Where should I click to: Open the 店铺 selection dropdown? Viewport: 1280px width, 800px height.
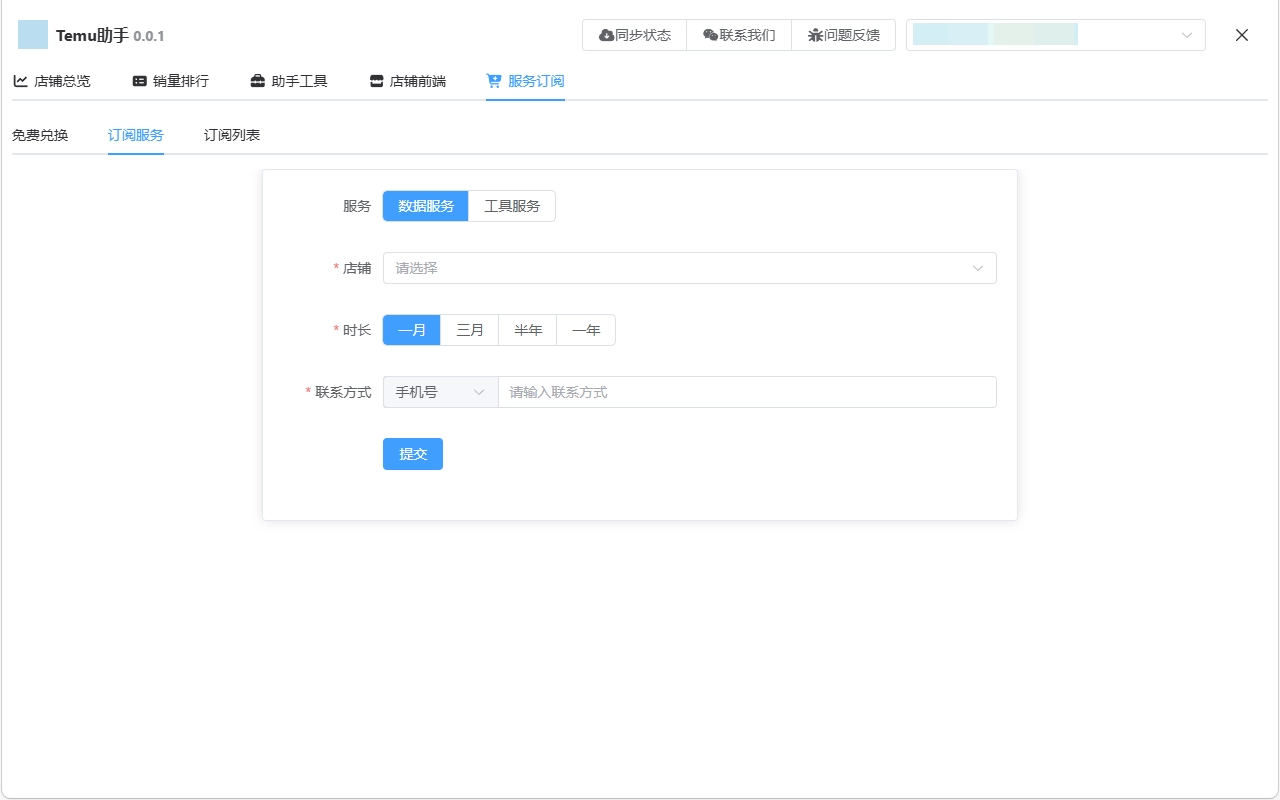point(690,267)
